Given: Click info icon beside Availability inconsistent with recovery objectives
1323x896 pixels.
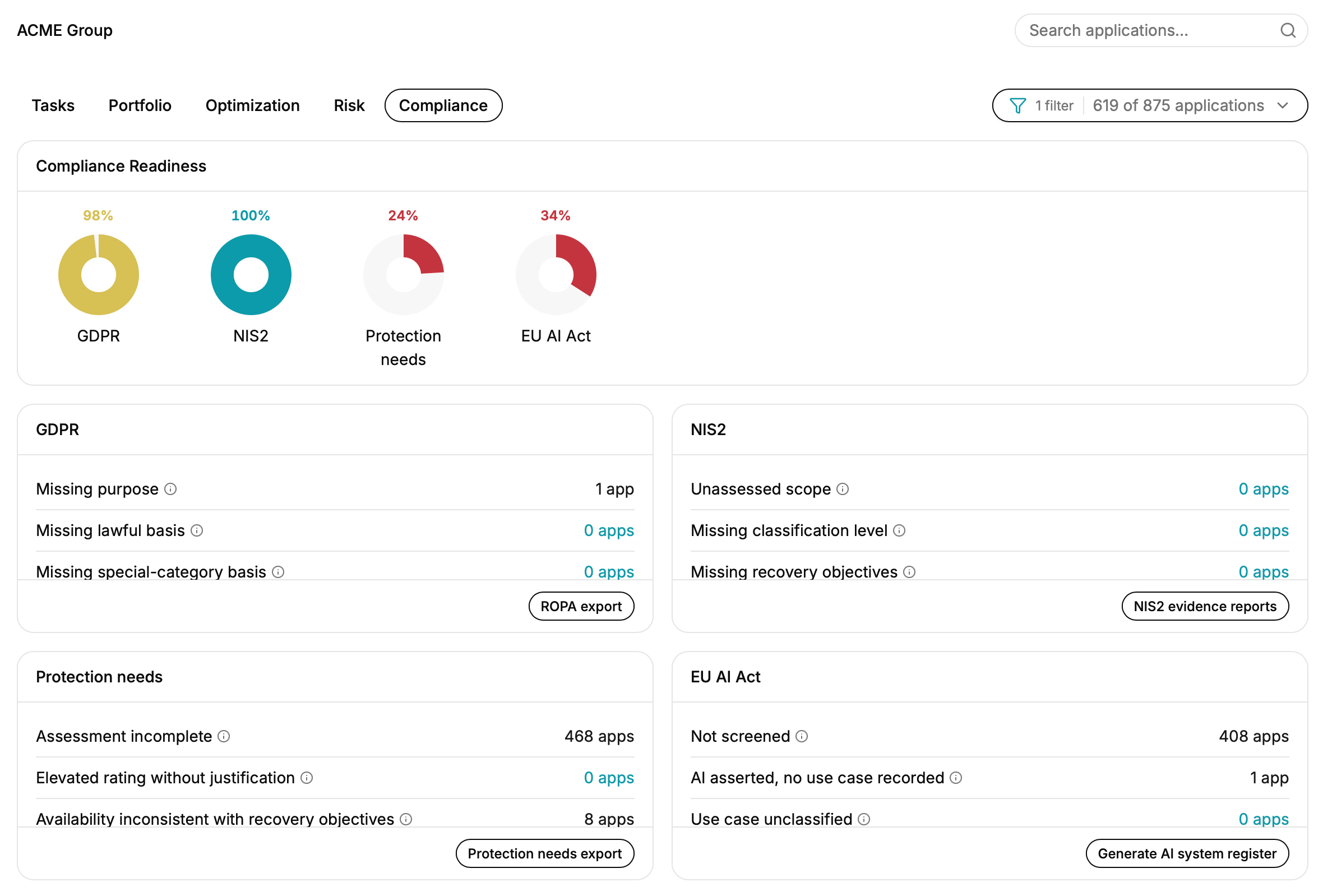Looking at the screenshot, I should 406,819.
